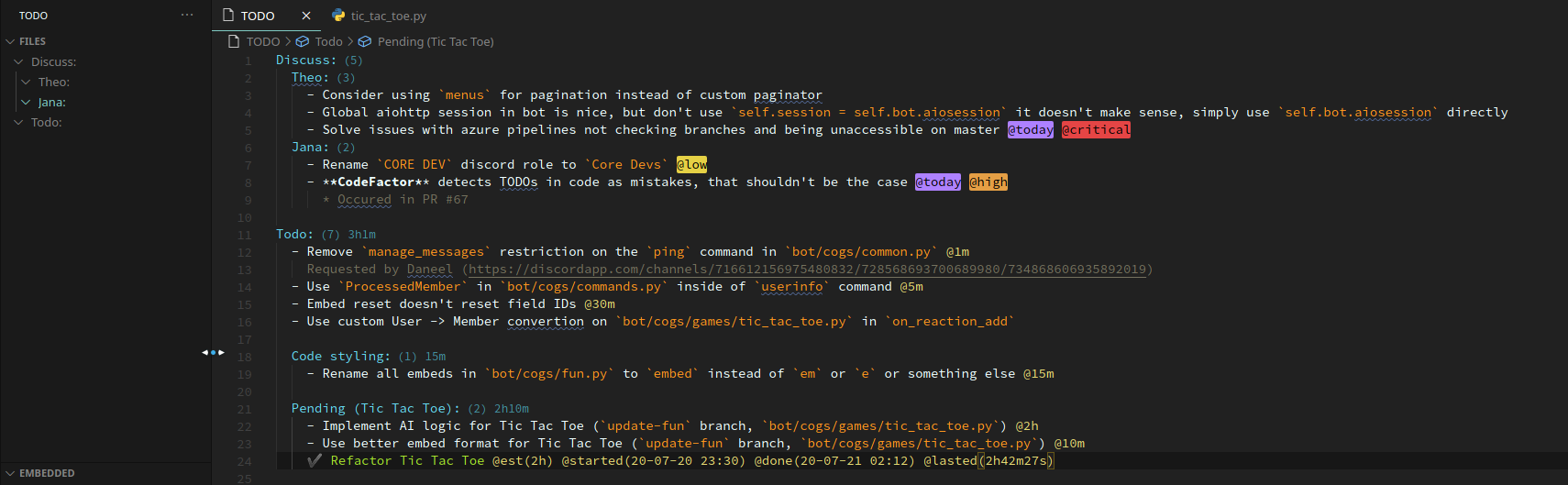Click the cube icon before Pending breadcrumb
Viewport: 1568px width, 485px height.
point(364,41)
